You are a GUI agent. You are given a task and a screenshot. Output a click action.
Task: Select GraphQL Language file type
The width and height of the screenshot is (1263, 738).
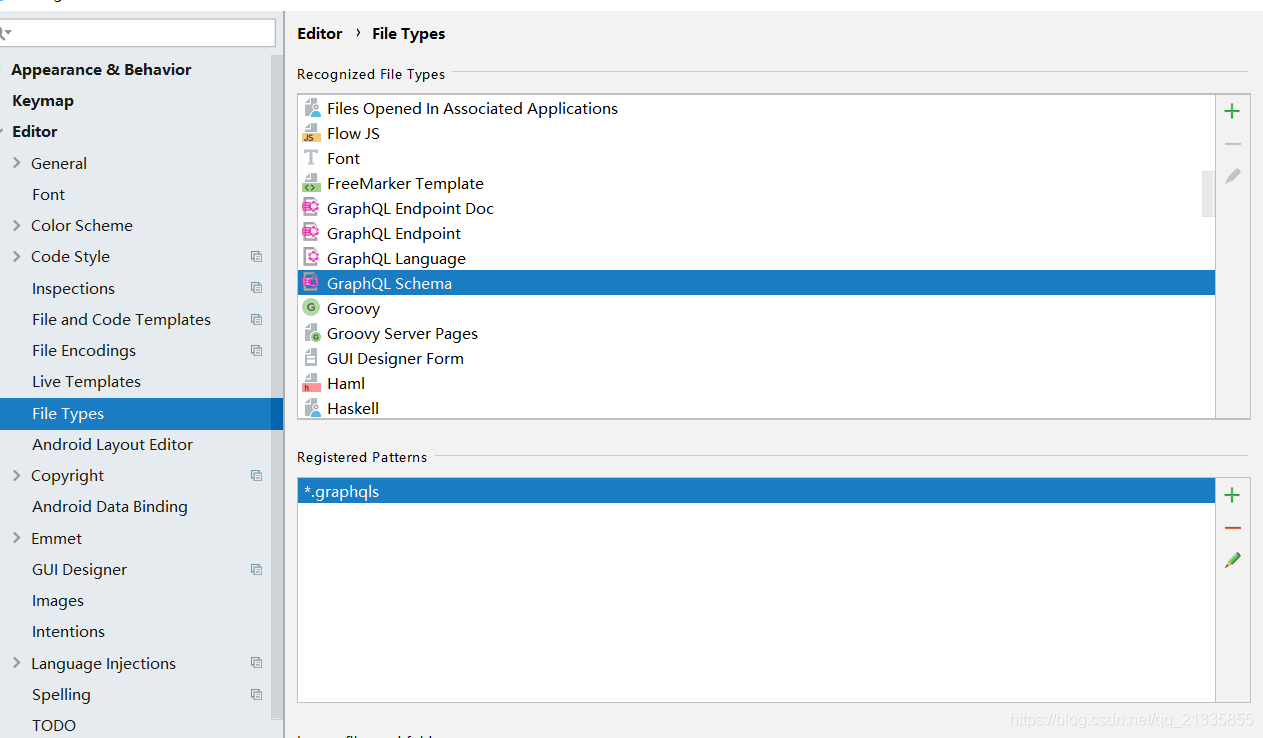click(x=756, y=258)
